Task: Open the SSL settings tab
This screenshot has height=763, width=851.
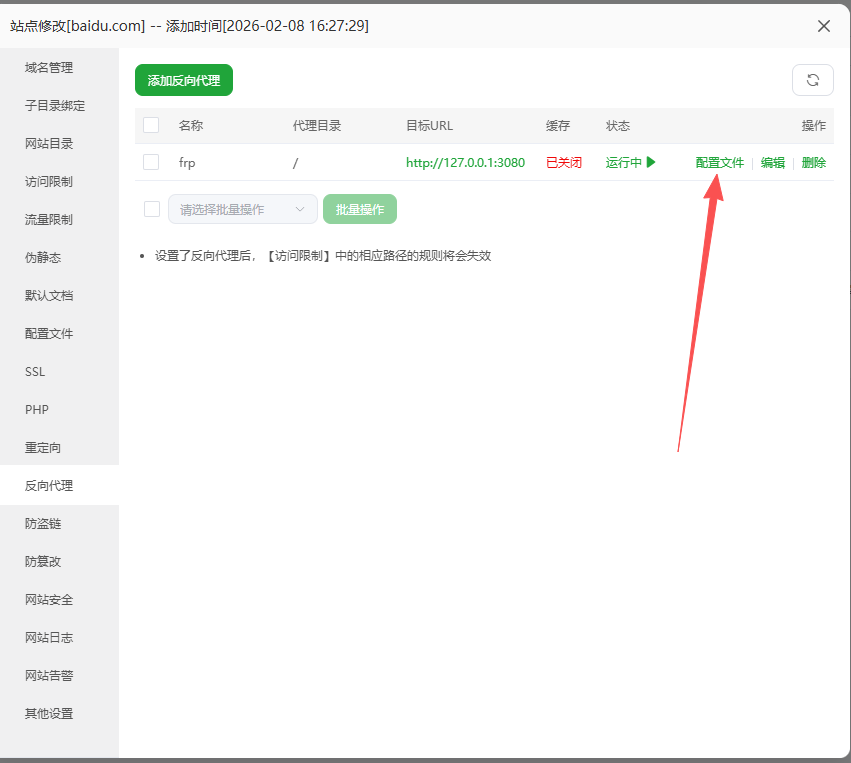Action: tap(35, 371)
